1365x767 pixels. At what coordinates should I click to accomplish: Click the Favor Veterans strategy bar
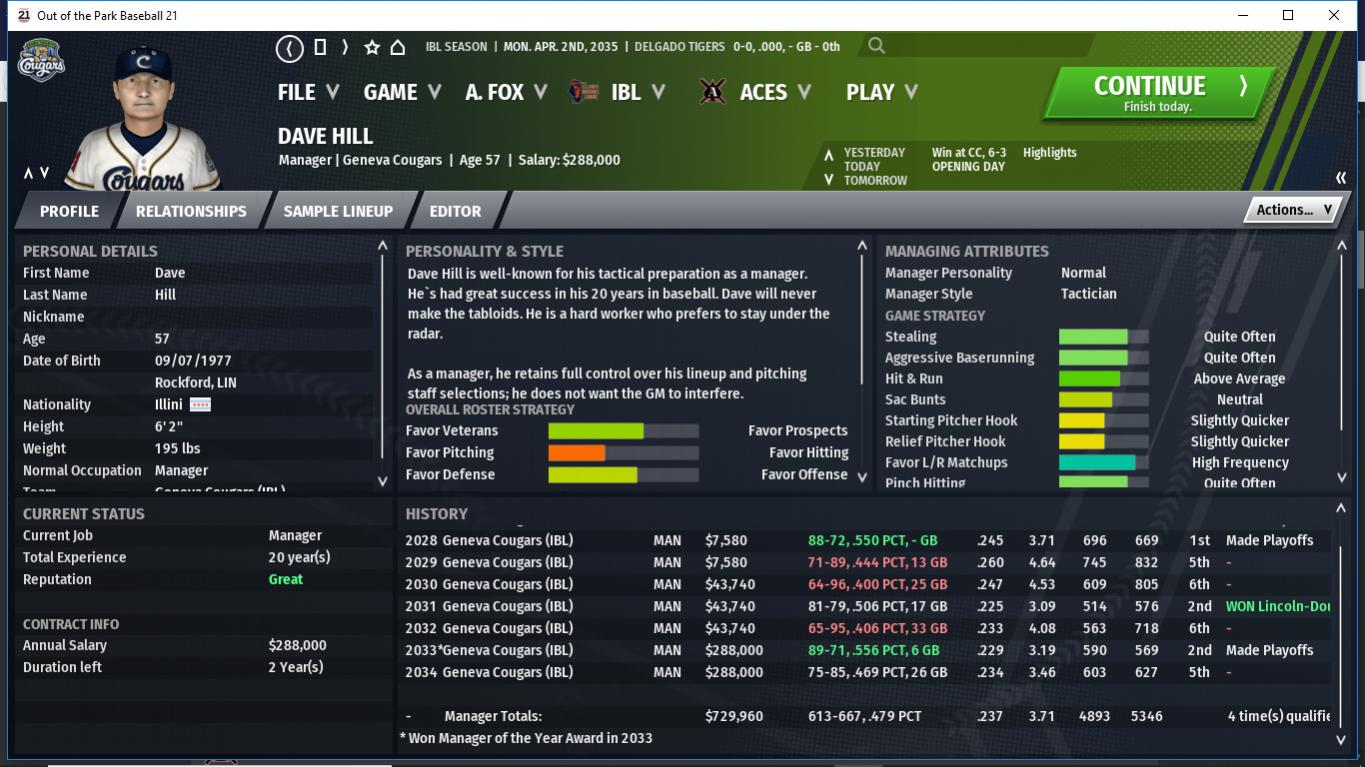622,431
